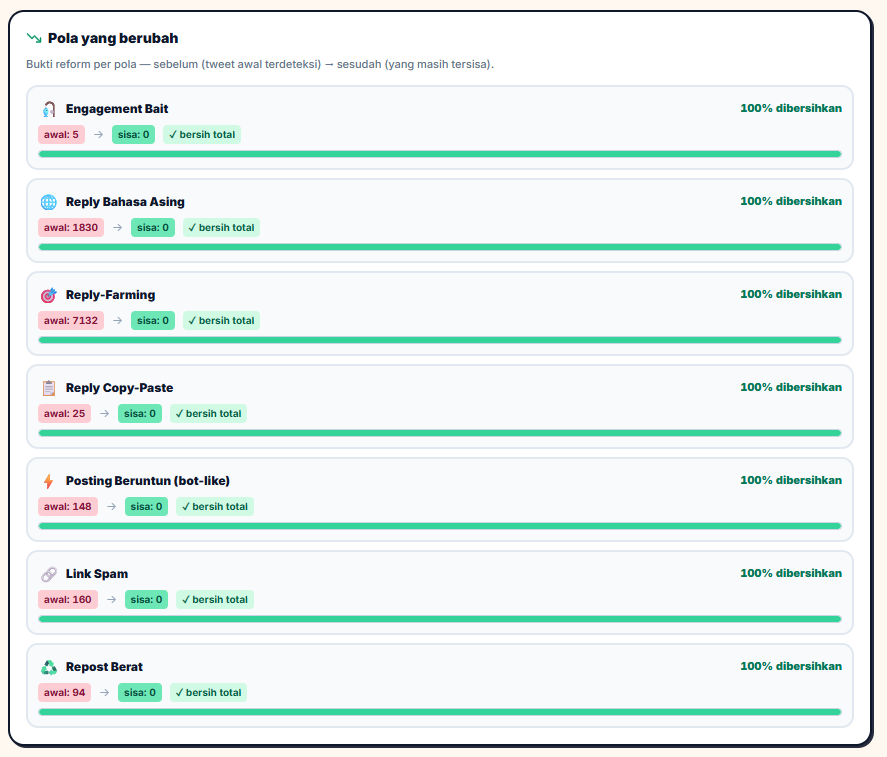Click the 'awal: 94' badge
Screen dimensions: 887x757
pyautogui.click(x=64, y=693)
